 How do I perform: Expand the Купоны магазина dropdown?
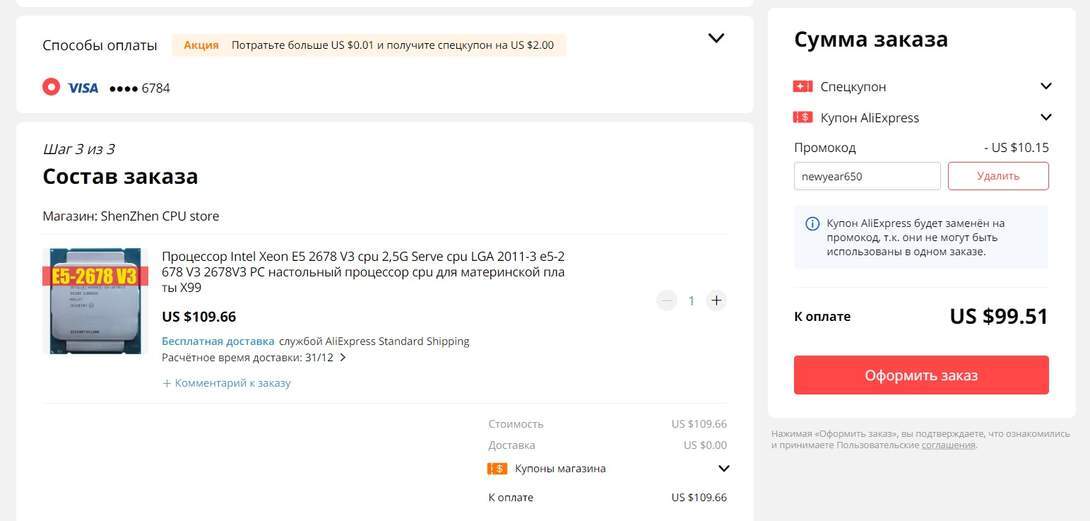click(x=724, y=468)
